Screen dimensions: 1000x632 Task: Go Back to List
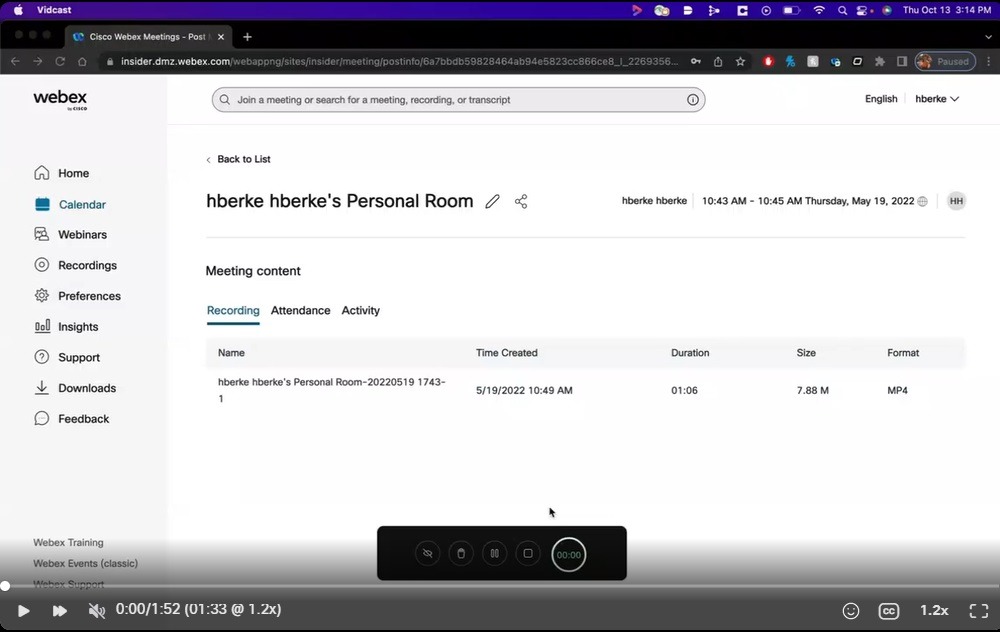coord(238,159)
